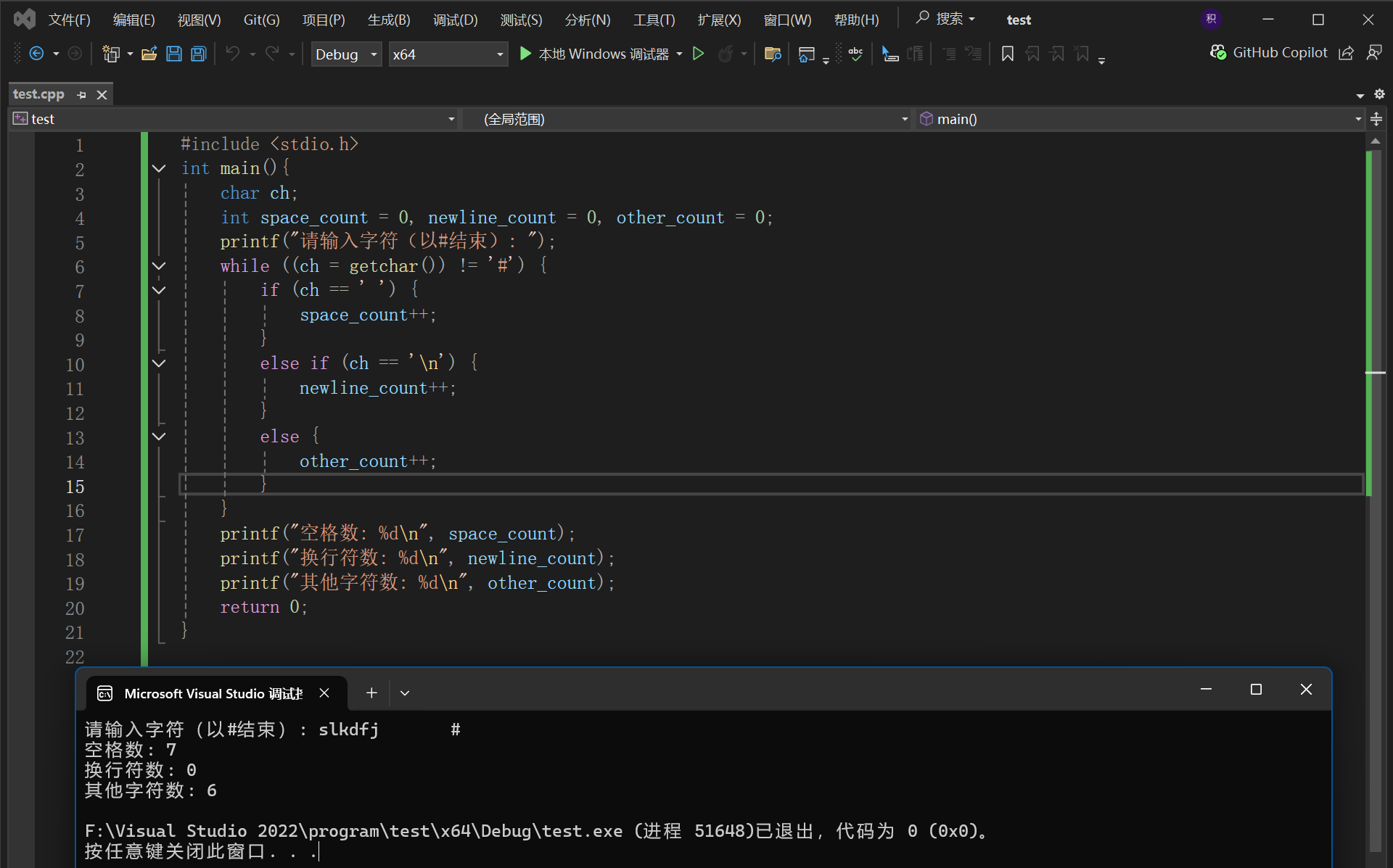Expand the main() member dropdown
Screen dimensions: 1393x868
(x=1357, y=119)
